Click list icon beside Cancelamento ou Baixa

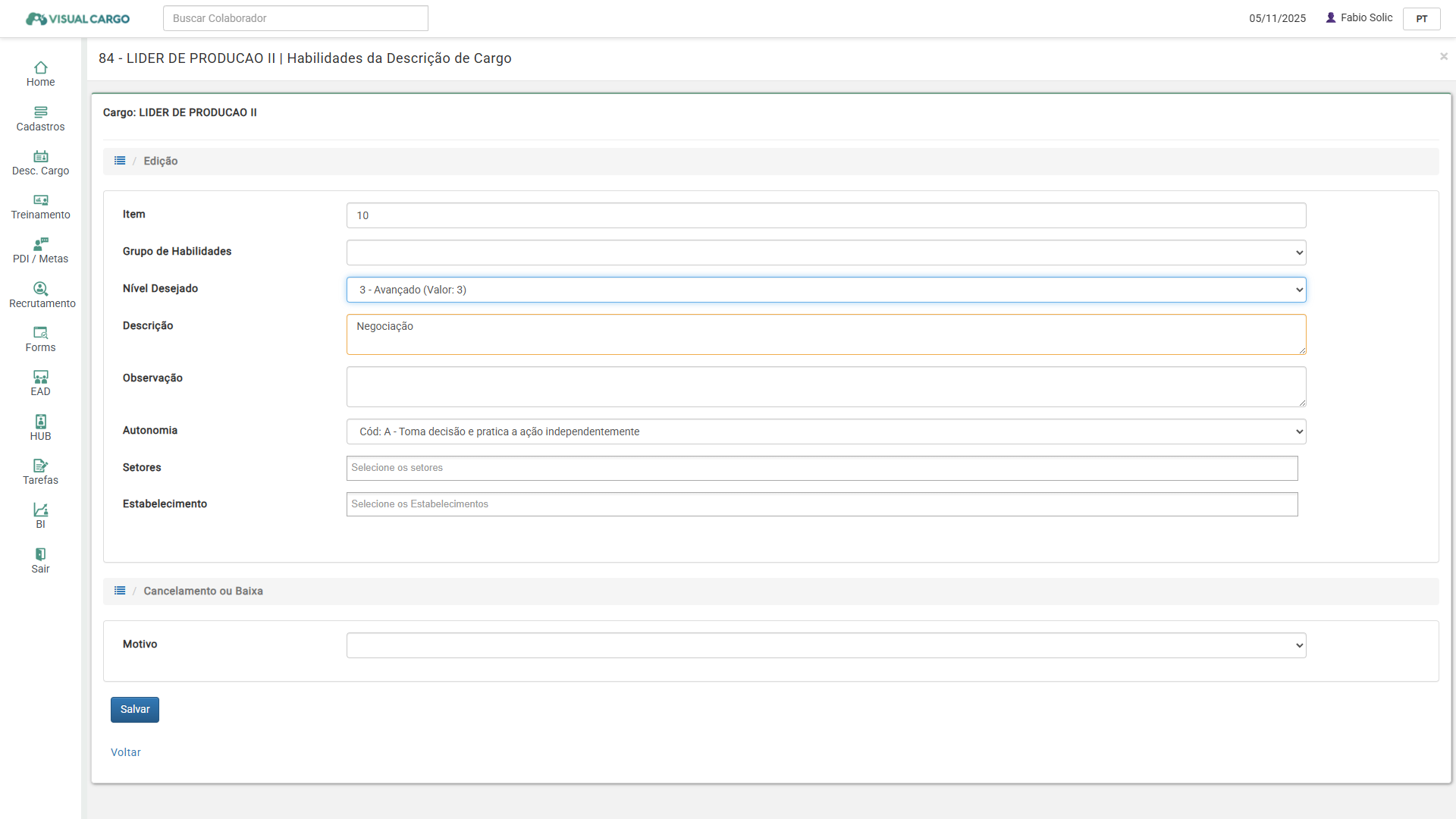point(120,591)
